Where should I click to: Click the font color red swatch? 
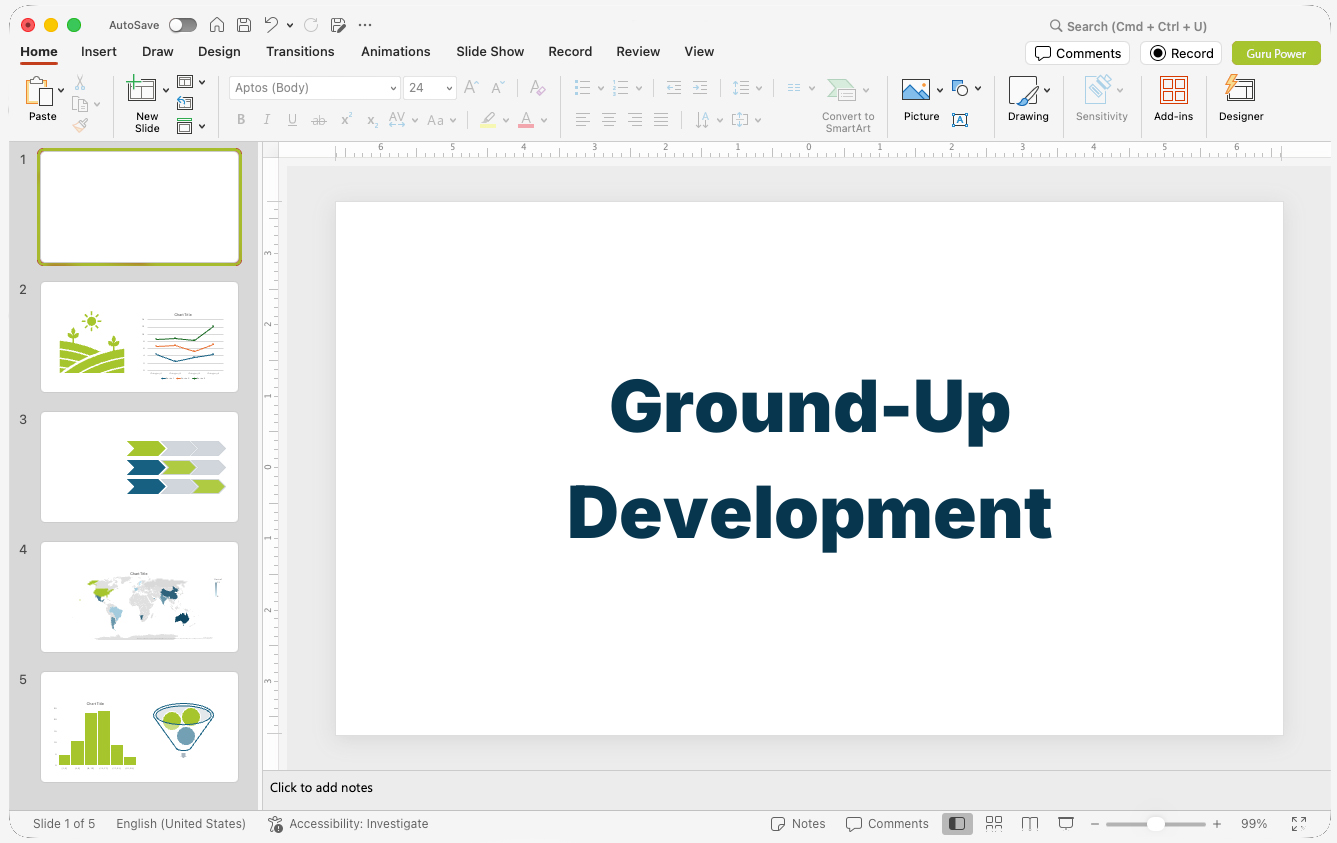[x=526, y=120]
